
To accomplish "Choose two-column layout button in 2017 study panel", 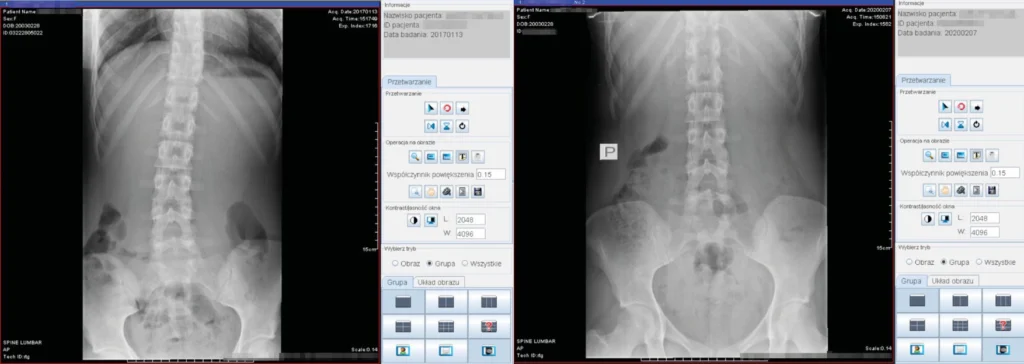I will tap(446, 302).
